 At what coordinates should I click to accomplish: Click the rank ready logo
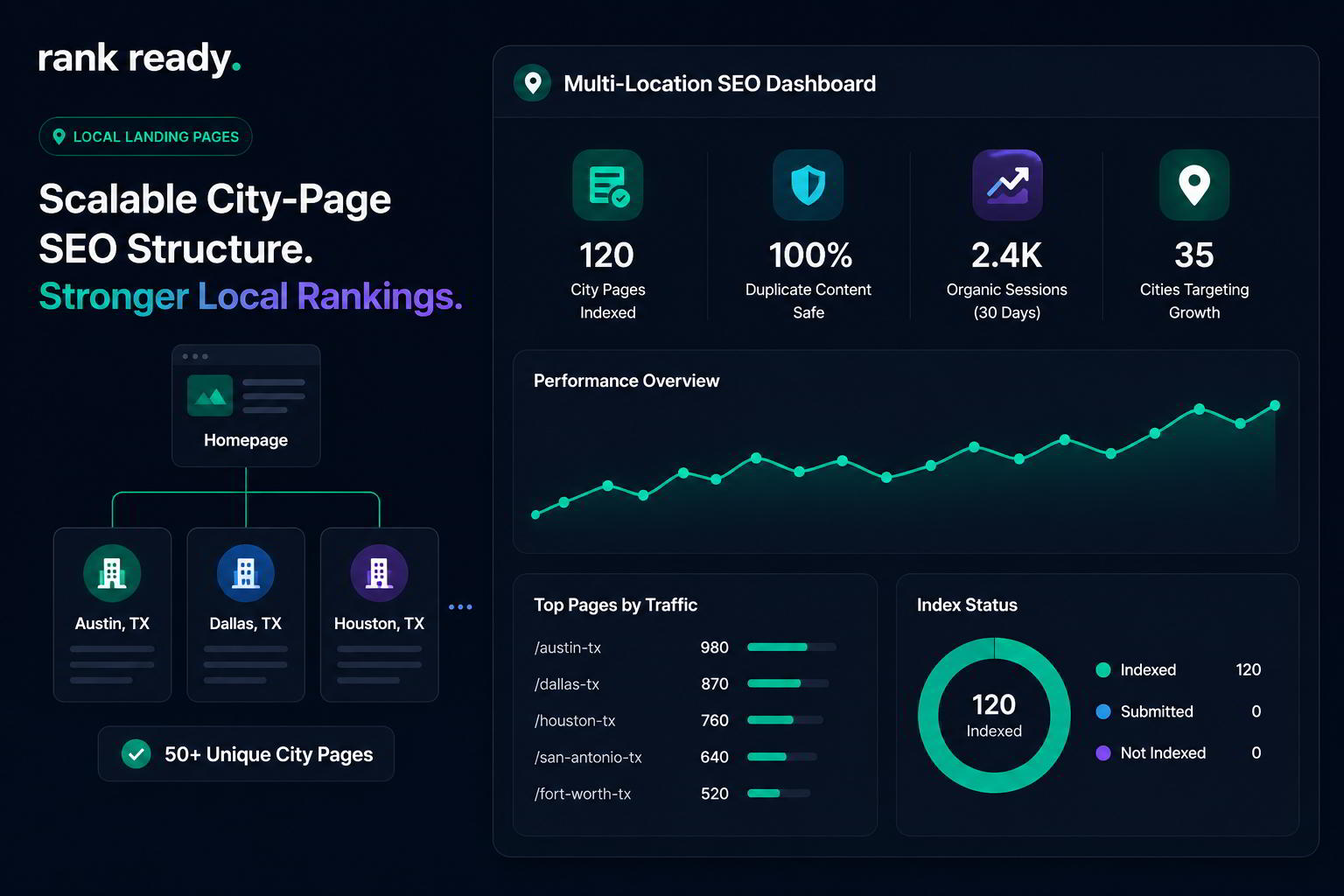139,59
